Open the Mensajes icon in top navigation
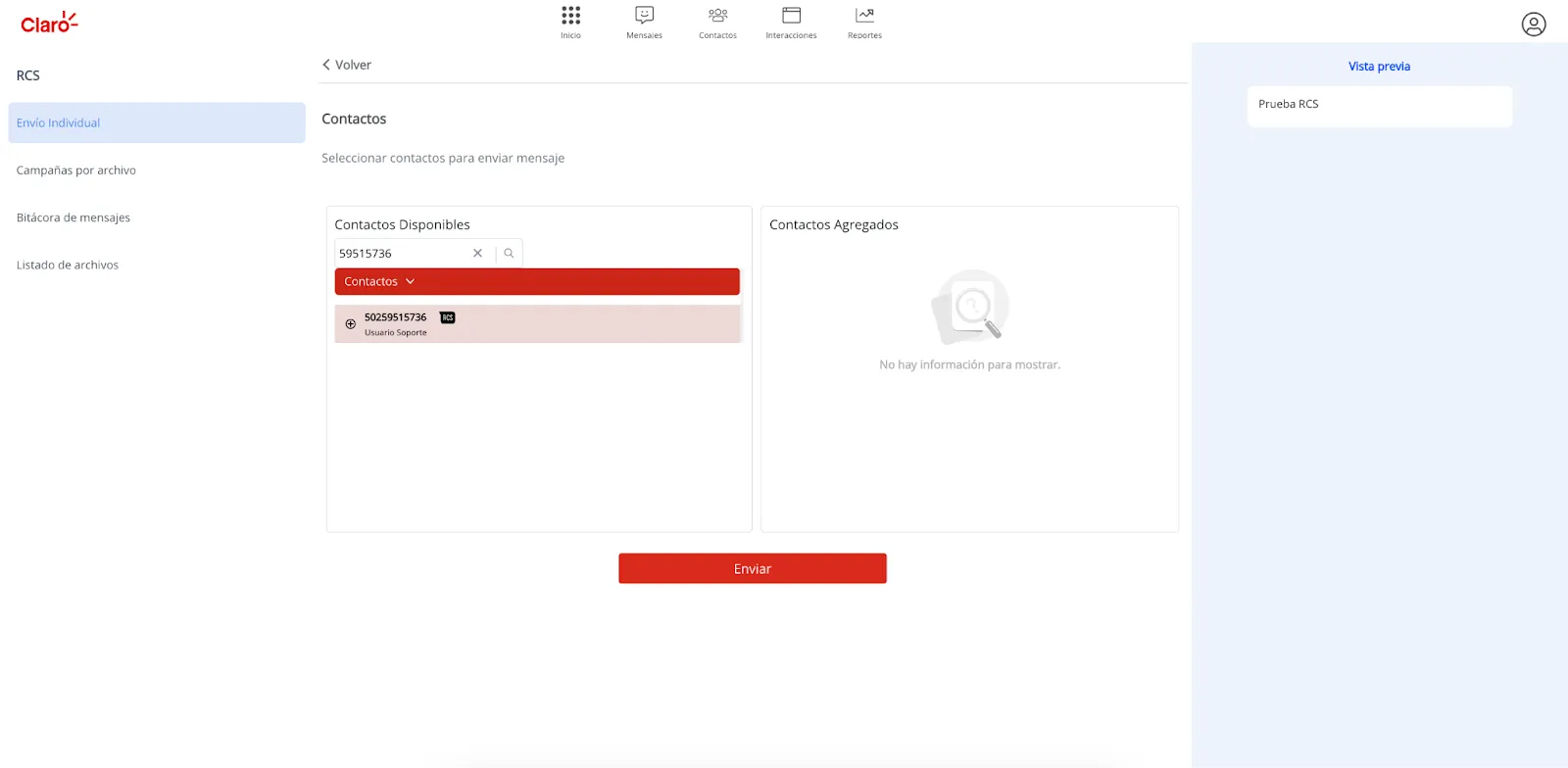Image resolution: width=1568 pixels, height=768 pixels. click(x=644, y=16)
